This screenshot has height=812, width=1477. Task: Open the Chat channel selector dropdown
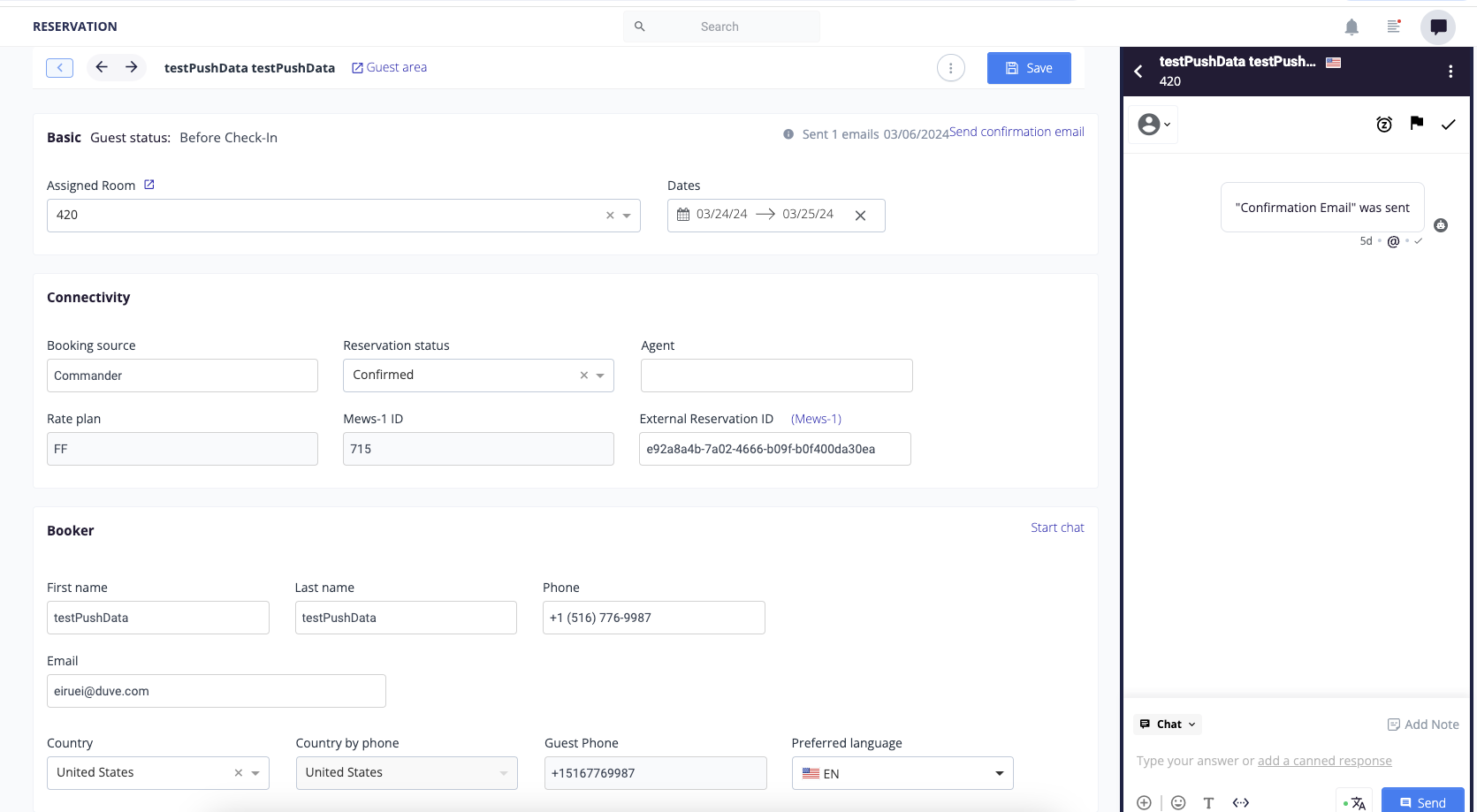coord(1168,725)
